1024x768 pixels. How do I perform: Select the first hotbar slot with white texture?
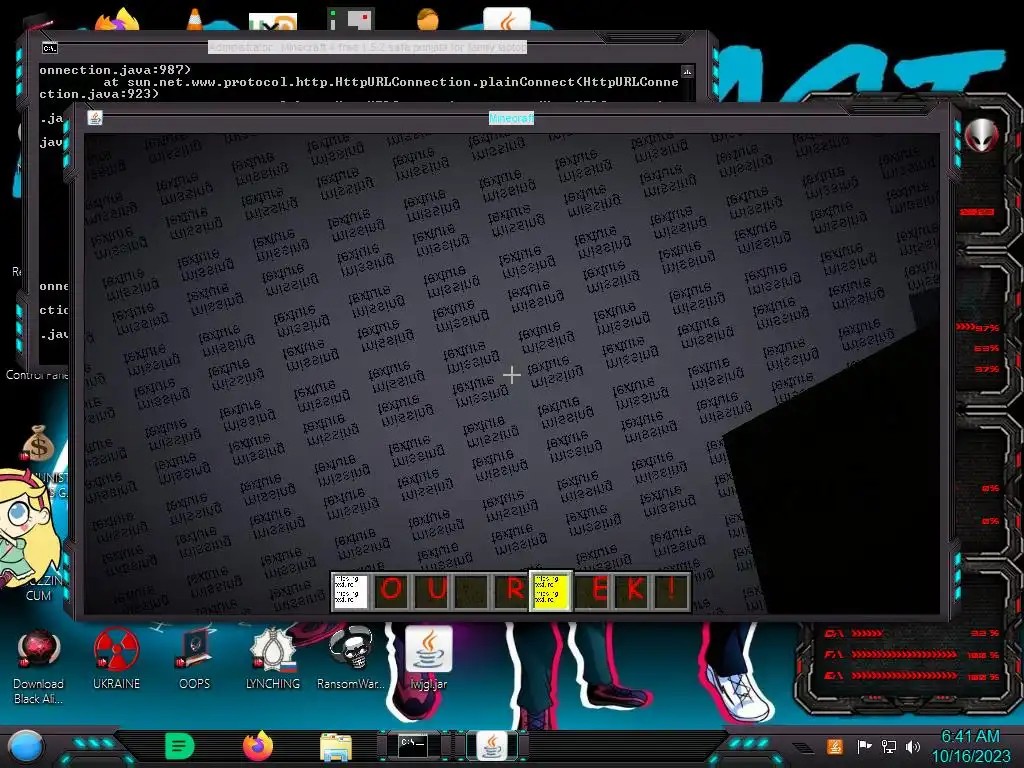click(351, 590)
